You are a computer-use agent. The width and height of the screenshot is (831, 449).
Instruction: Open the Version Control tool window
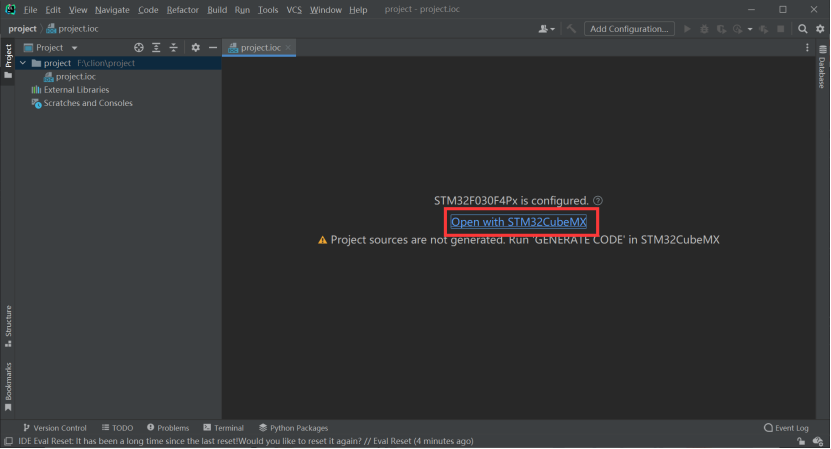tap(55, 428)
